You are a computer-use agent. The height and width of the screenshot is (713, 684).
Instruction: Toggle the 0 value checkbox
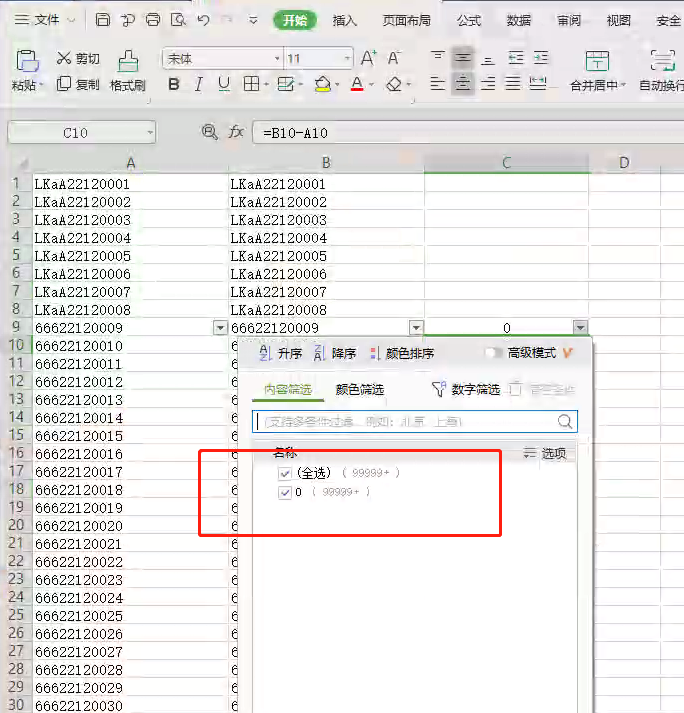[285, 492]
